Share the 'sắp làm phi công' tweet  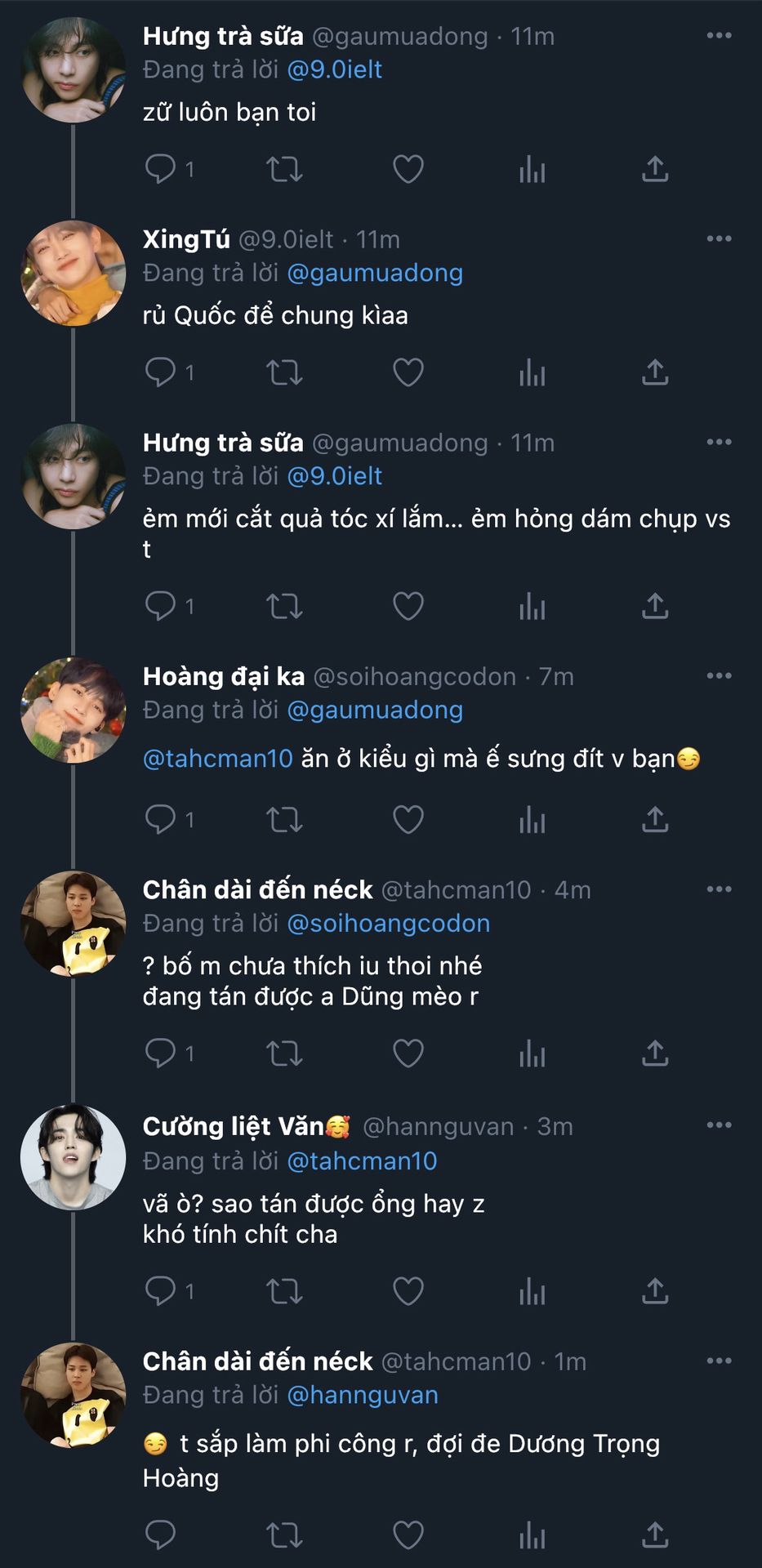click(655, 1535)
